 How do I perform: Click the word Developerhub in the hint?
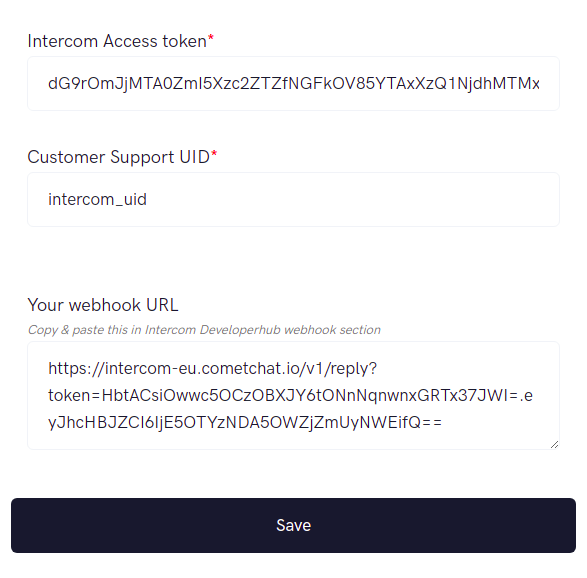point(240,330)
